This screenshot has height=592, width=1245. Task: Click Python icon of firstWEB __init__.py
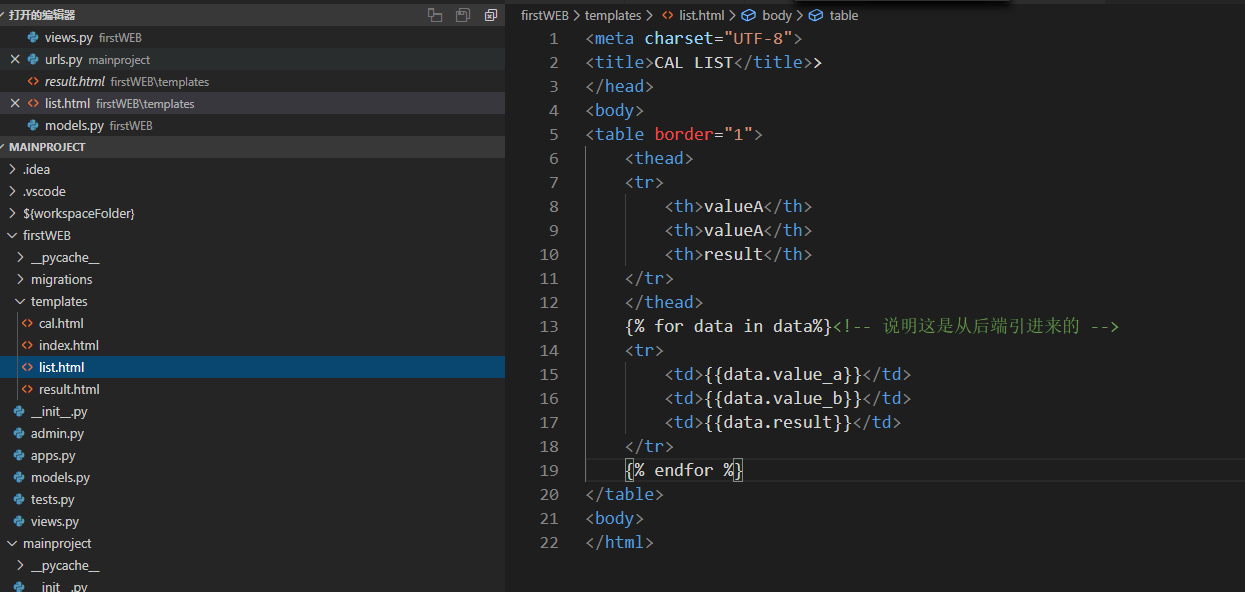19,411
